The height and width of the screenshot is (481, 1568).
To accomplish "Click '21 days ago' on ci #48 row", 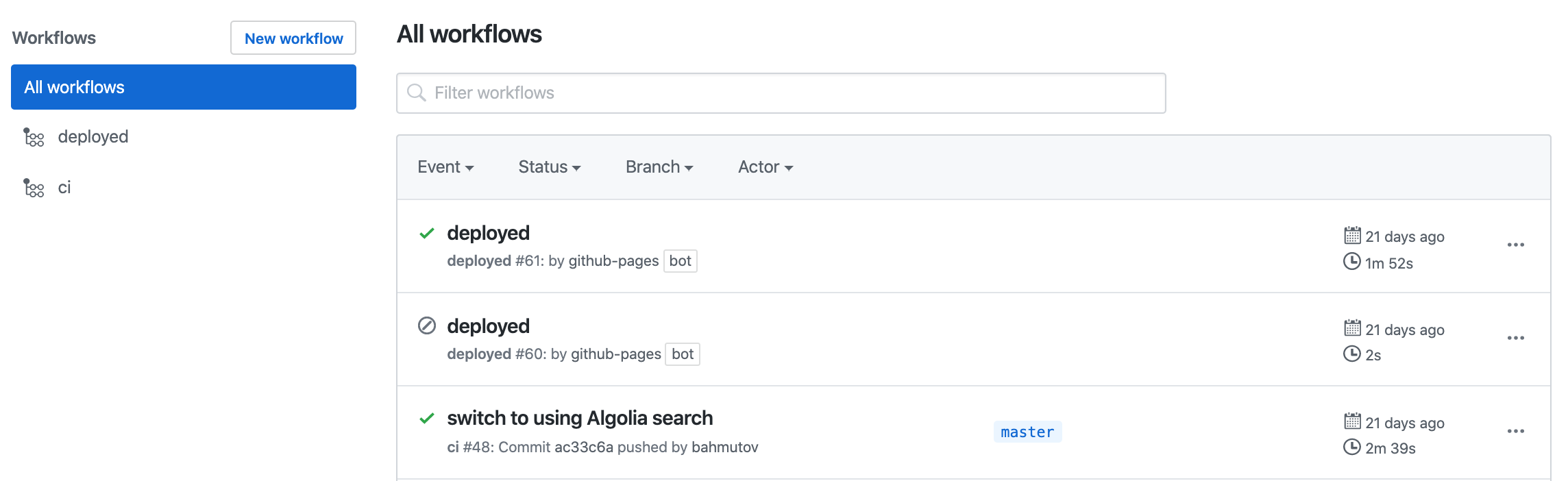I will [x=1405, y=423].
